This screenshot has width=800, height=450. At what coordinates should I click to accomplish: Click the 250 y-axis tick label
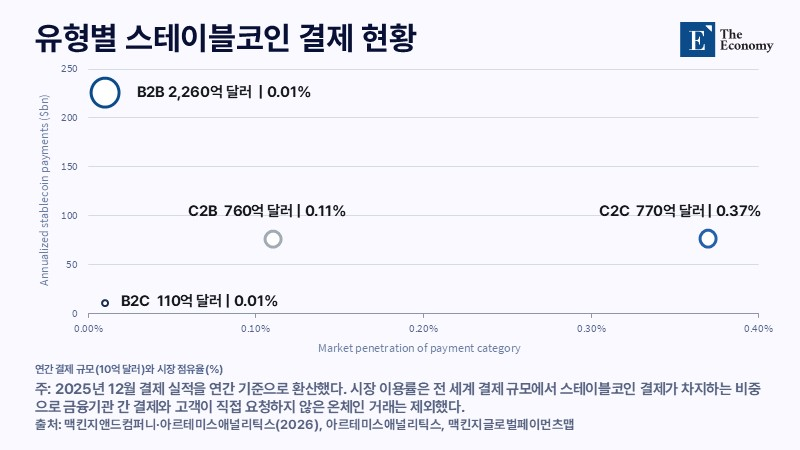[x=69, y=69]
